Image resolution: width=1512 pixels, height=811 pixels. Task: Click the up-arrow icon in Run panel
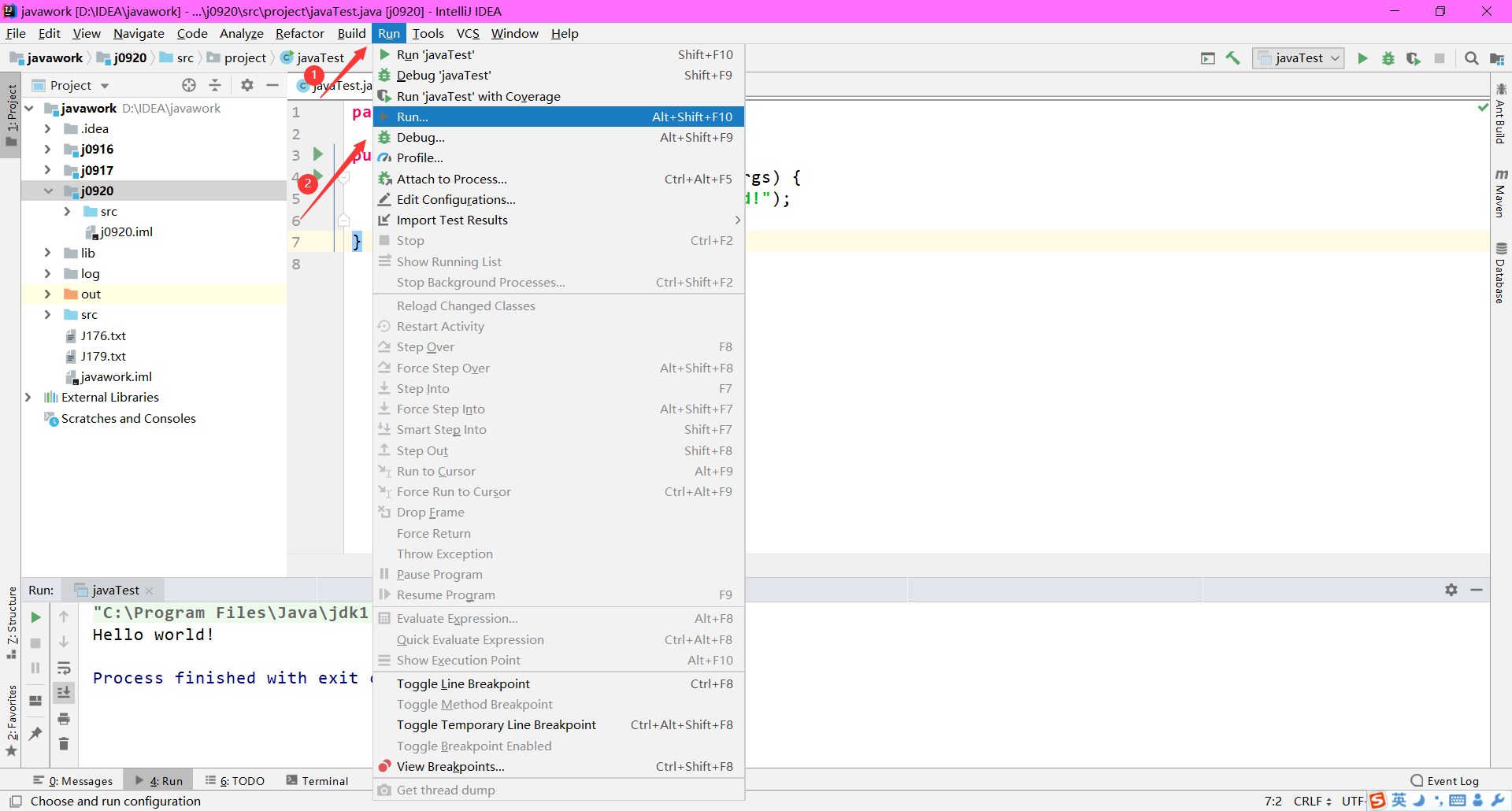(64, 617)
